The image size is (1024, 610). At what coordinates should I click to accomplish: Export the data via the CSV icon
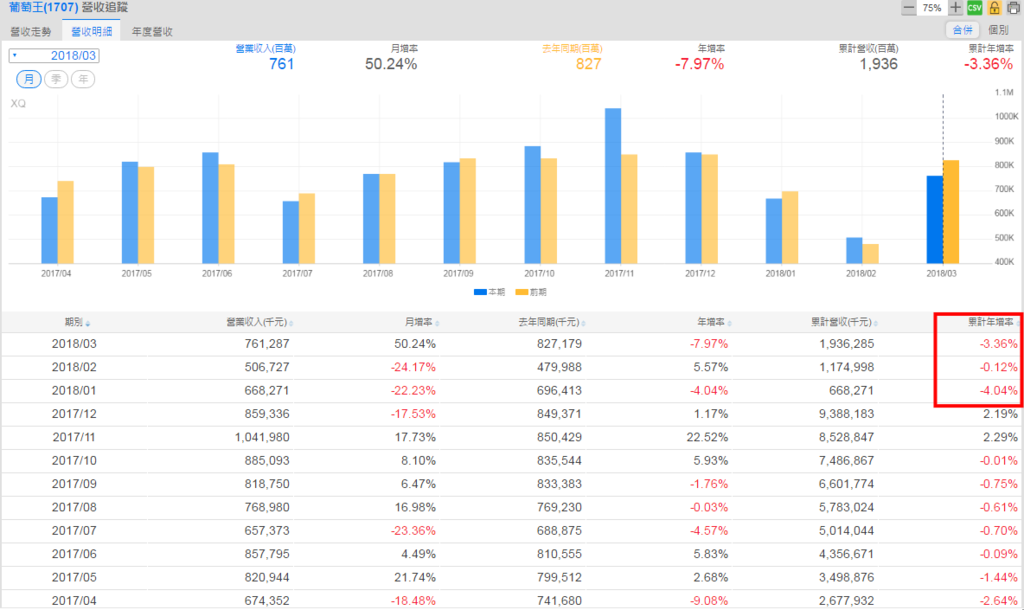974,8
